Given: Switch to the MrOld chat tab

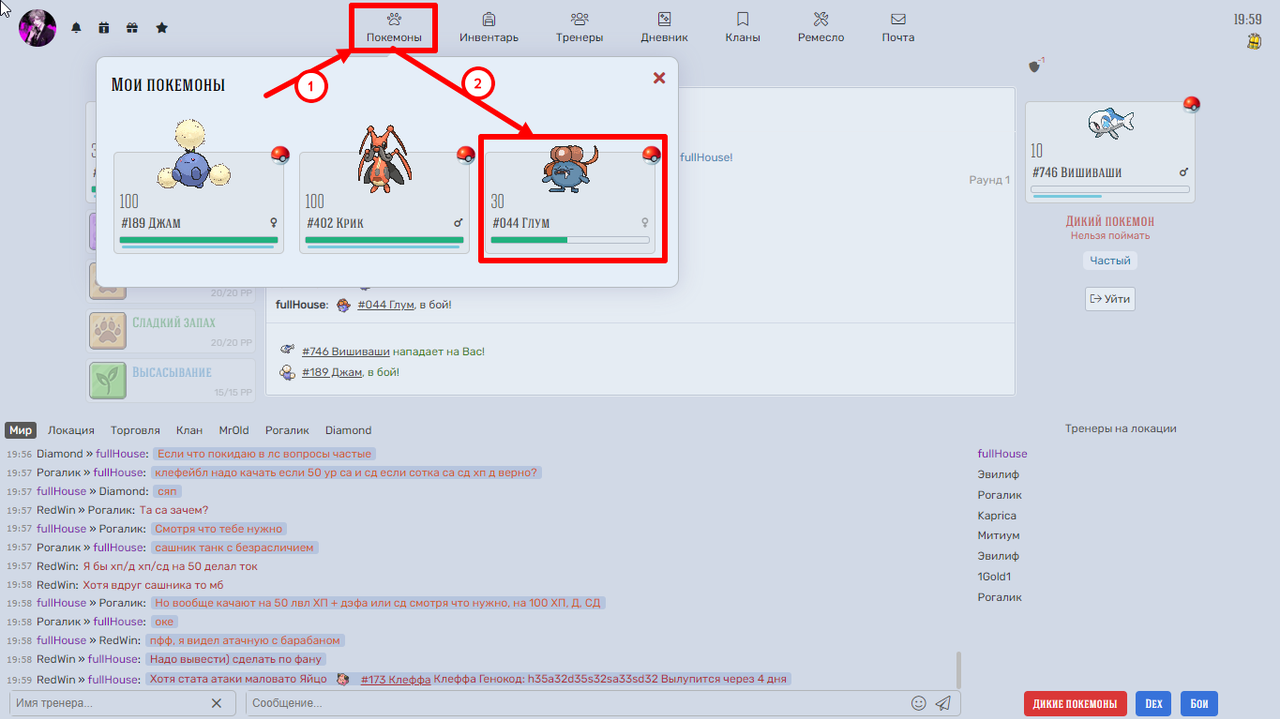Looking at the screenshot, I should tap(234, 430).
